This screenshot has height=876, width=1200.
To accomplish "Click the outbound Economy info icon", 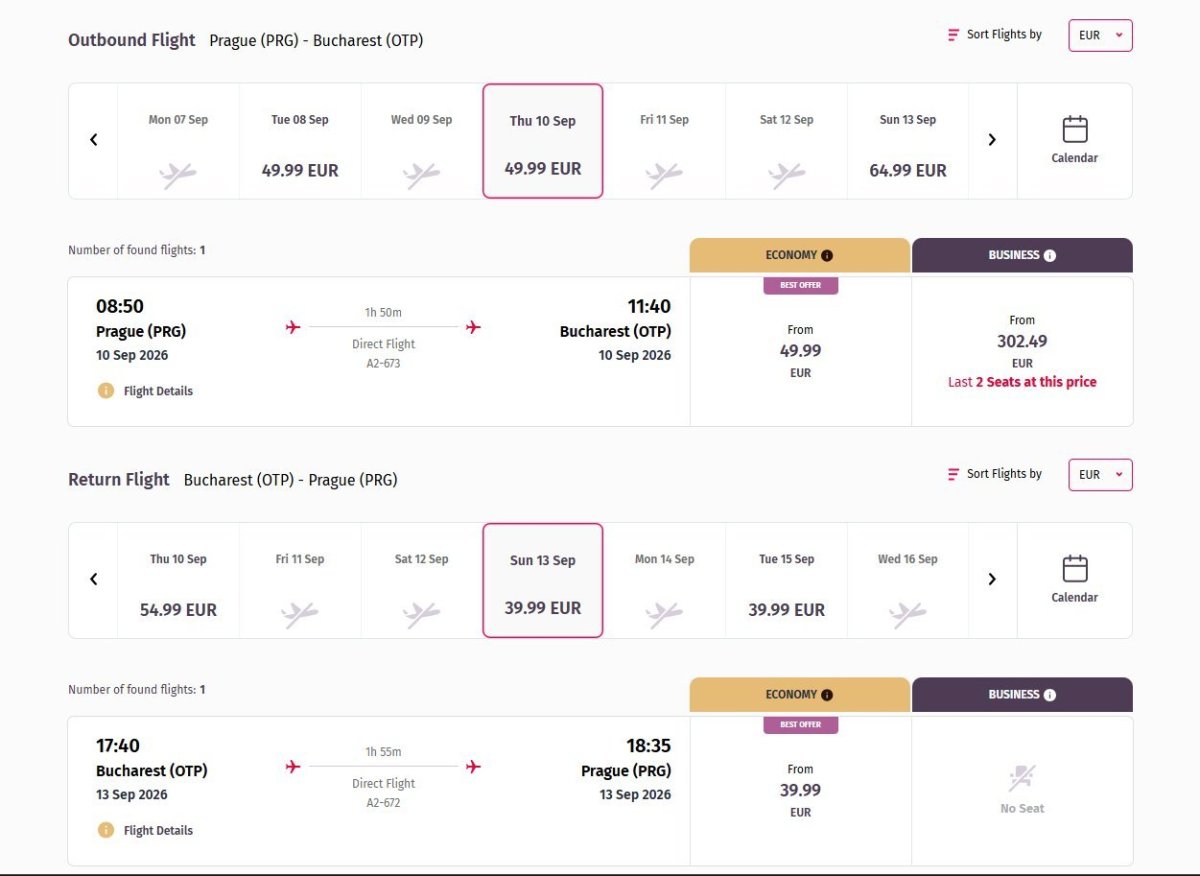I will click(x=827, y=256).
